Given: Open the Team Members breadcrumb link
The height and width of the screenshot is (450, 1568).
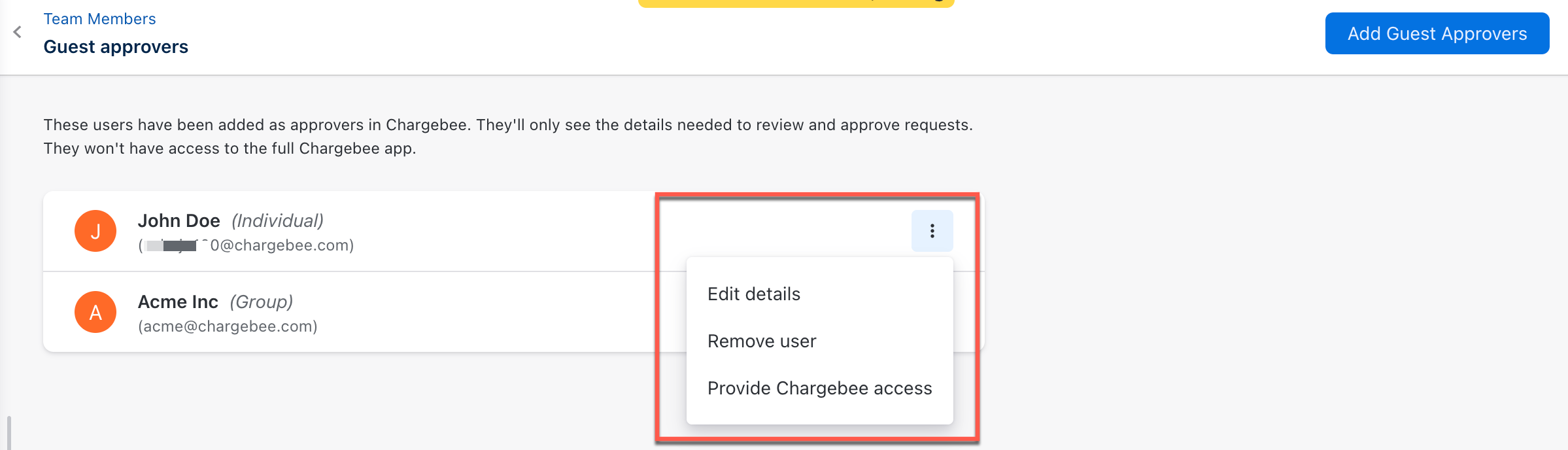Looking at the screenshot, I should pos(99,19).
